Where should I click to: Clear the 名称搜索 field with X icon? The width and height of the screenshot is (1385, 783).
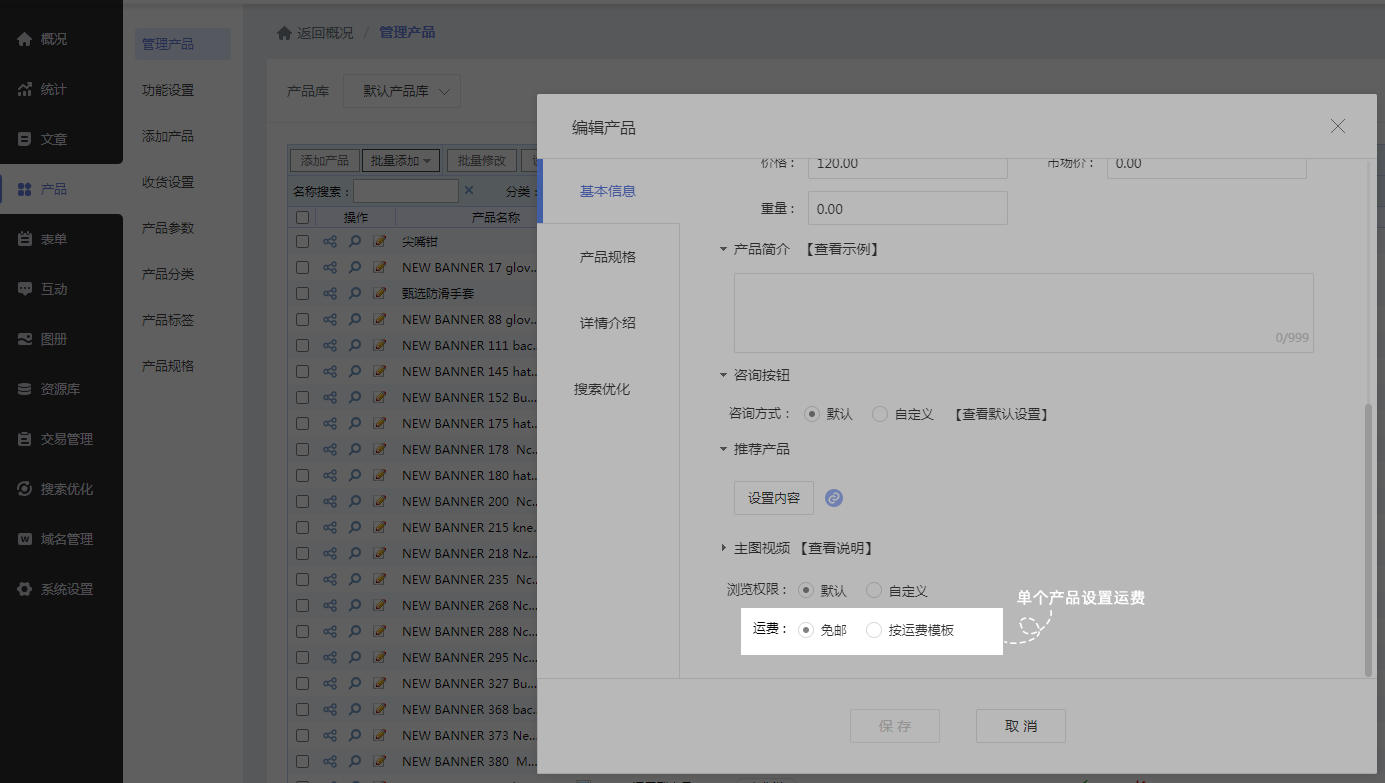coord(469,190)
